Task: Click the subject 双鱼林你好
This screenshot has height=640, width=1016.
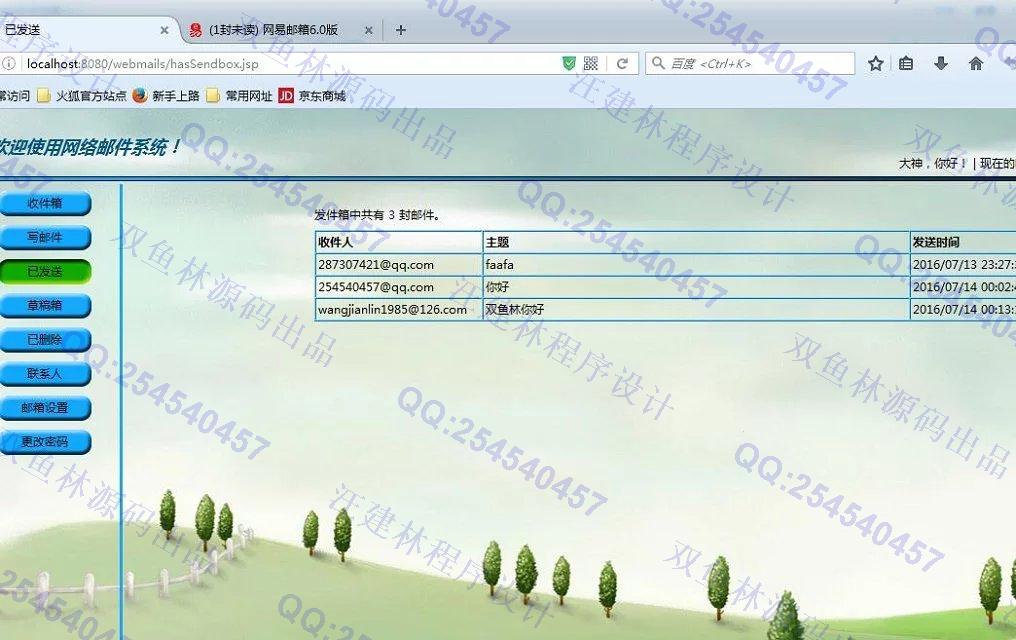Action: click(x=515, y=310)
